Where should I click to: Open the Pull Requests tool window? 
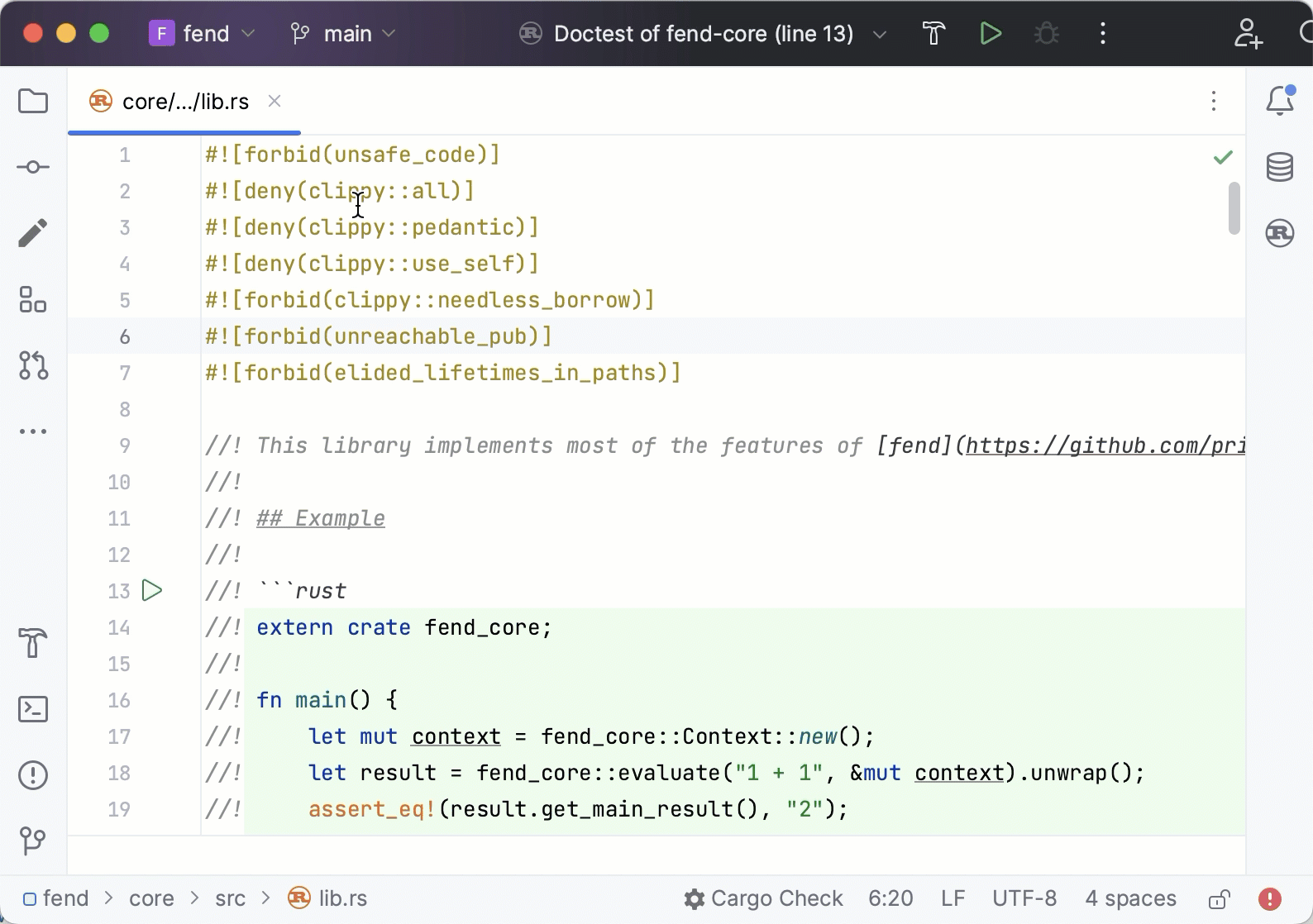coord(33,365)
